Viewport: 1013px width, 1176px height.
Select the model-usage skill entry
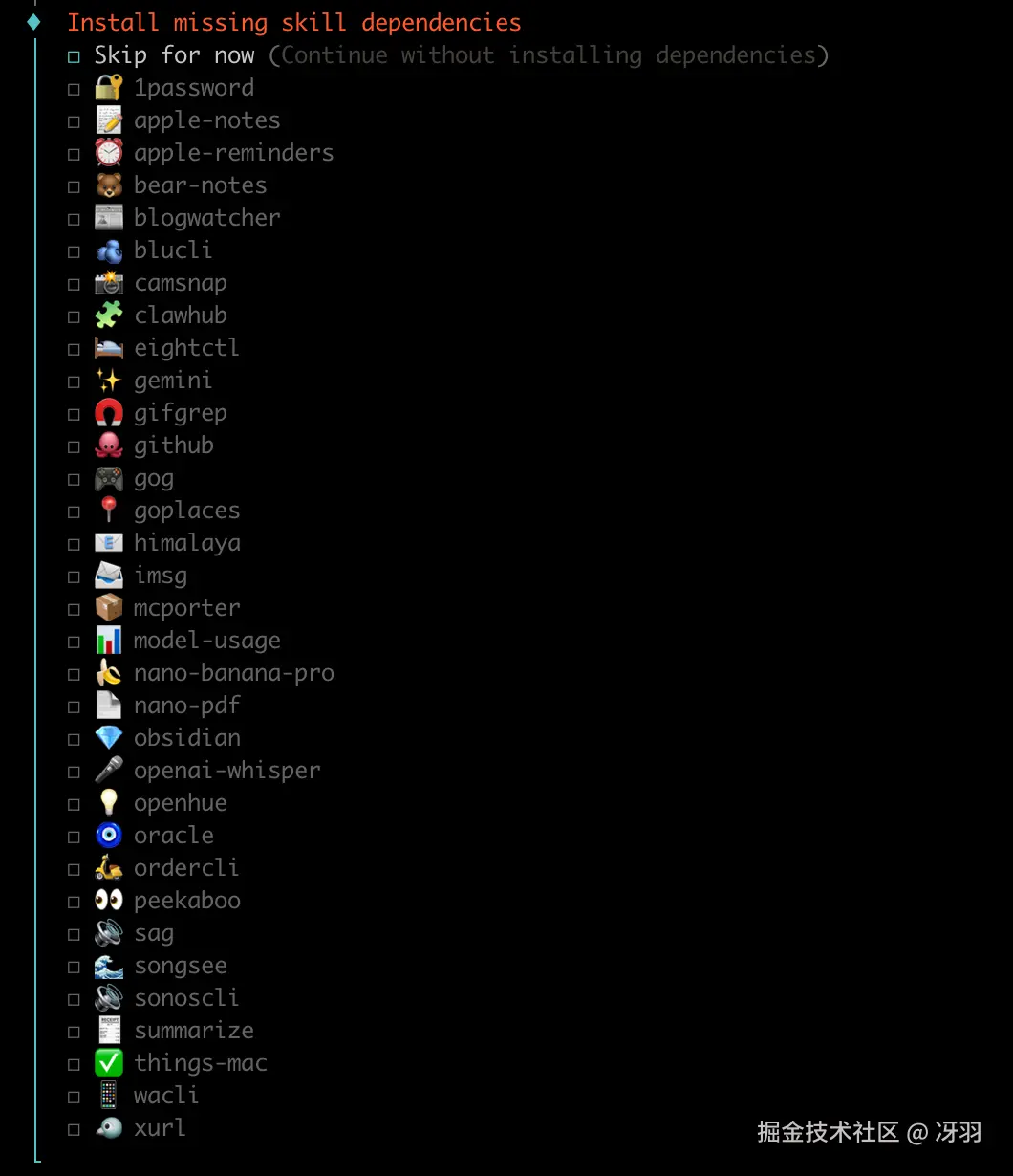tap(207, 641)
